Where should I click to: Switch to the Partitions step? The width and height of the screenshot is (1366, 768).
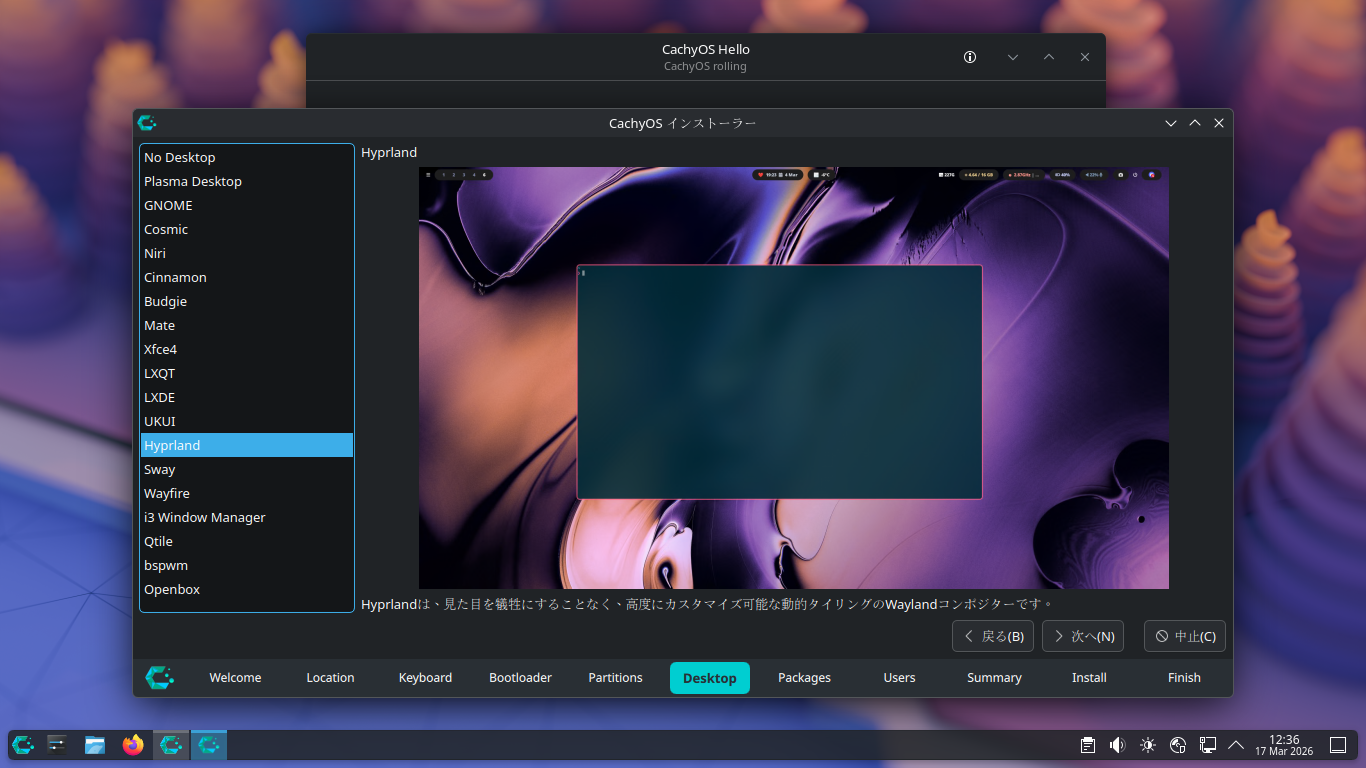tap(615, 678)
